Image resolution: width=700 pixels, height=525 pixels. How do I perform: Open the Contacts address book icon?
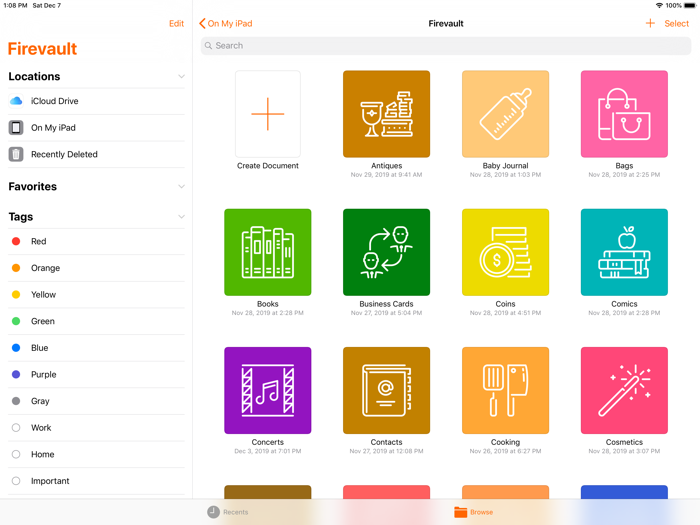(386, 390)
